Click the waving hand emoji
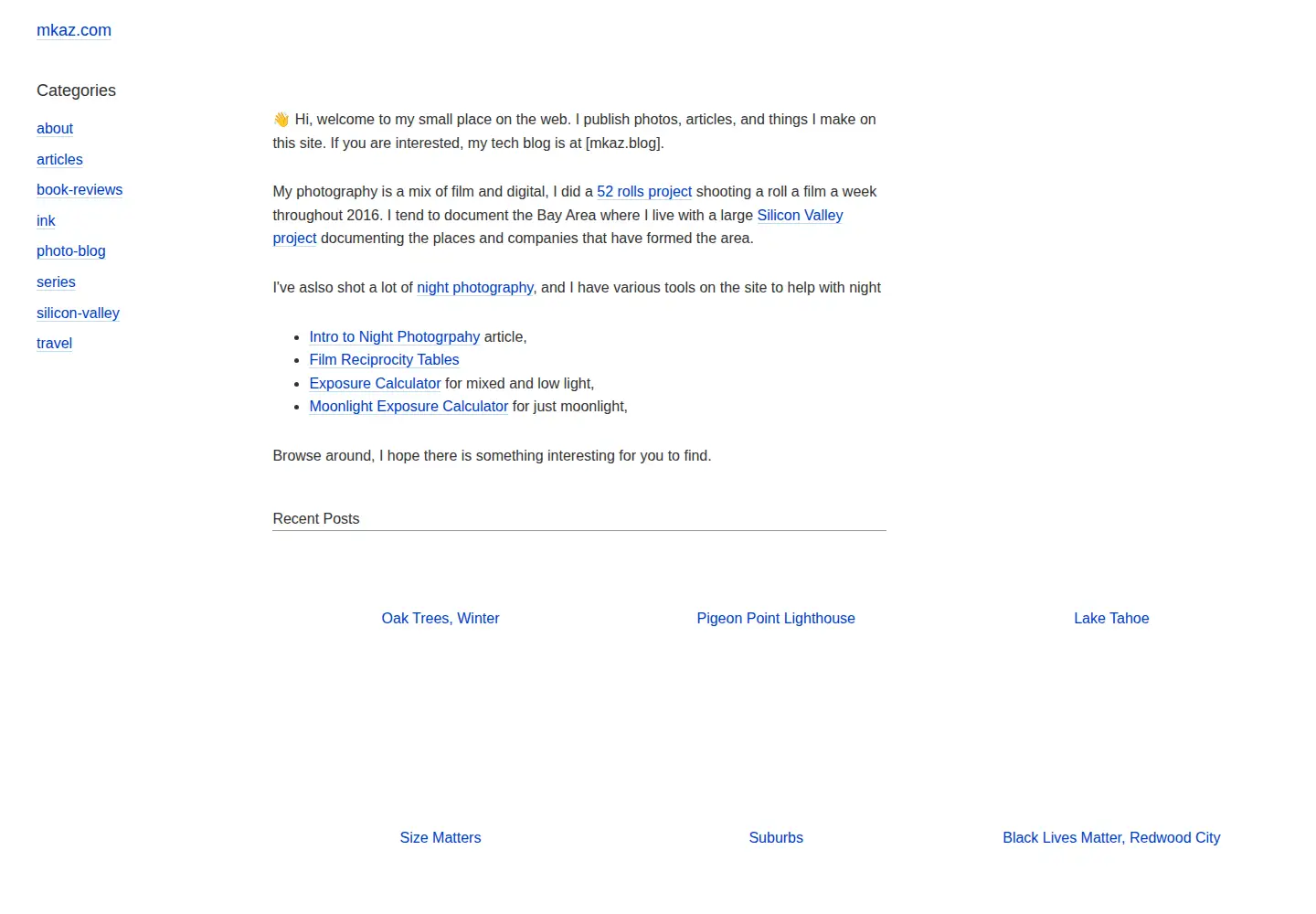1316x914 pixels. 281,120
